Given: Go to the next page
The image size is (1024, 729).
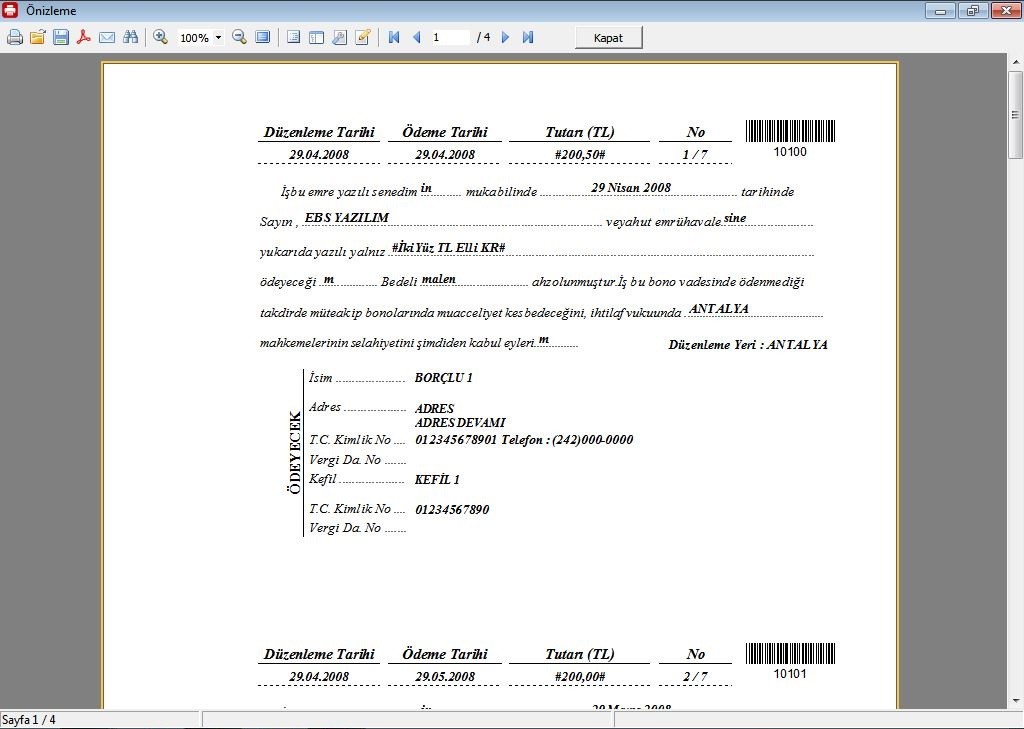Looking at the screenshot, I should [505, 37].
